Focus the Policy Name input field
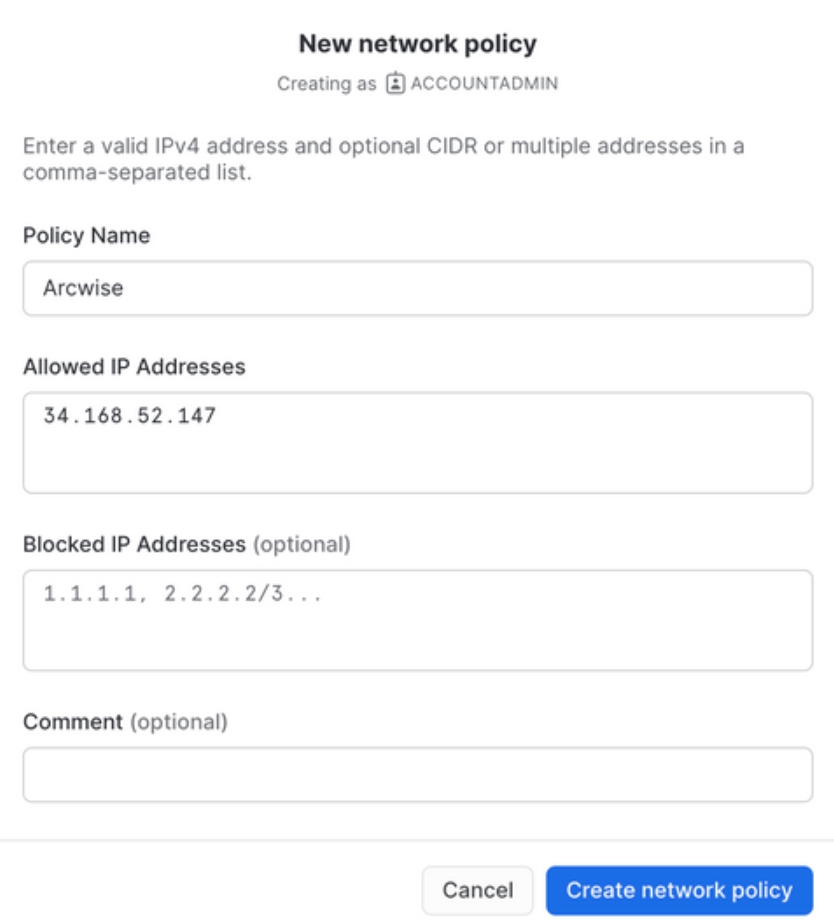 coord(417,289)
